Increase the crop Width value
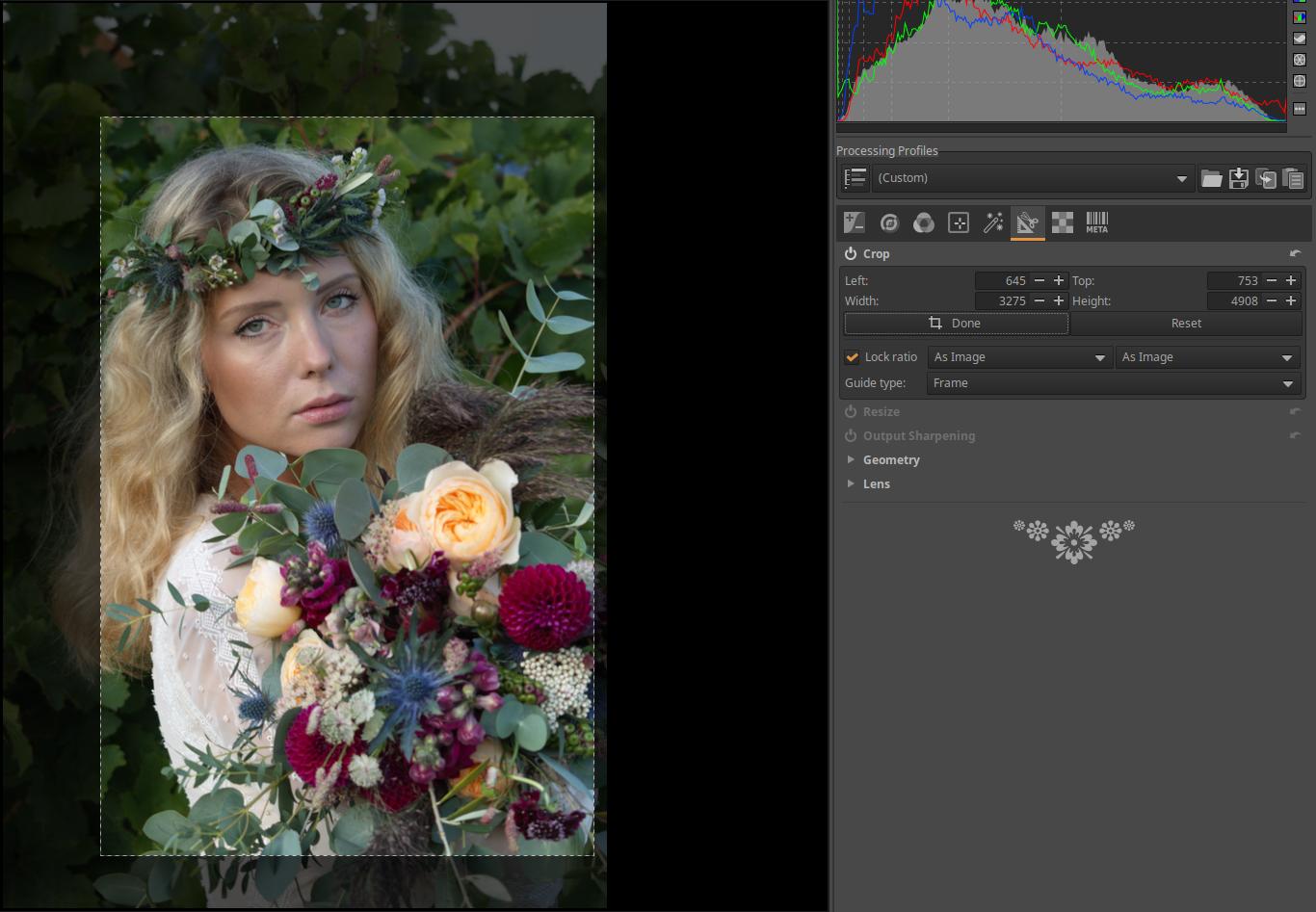 (1059, 301)
